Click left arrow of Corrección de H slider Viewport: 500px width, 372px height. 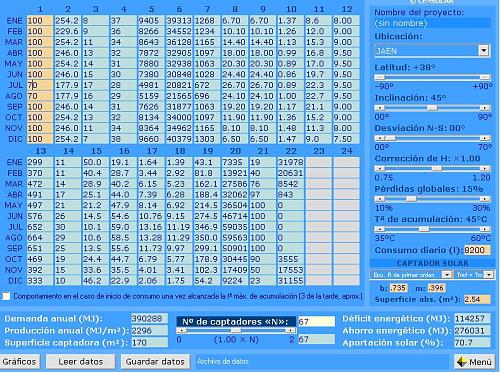[x=380, y=169]
